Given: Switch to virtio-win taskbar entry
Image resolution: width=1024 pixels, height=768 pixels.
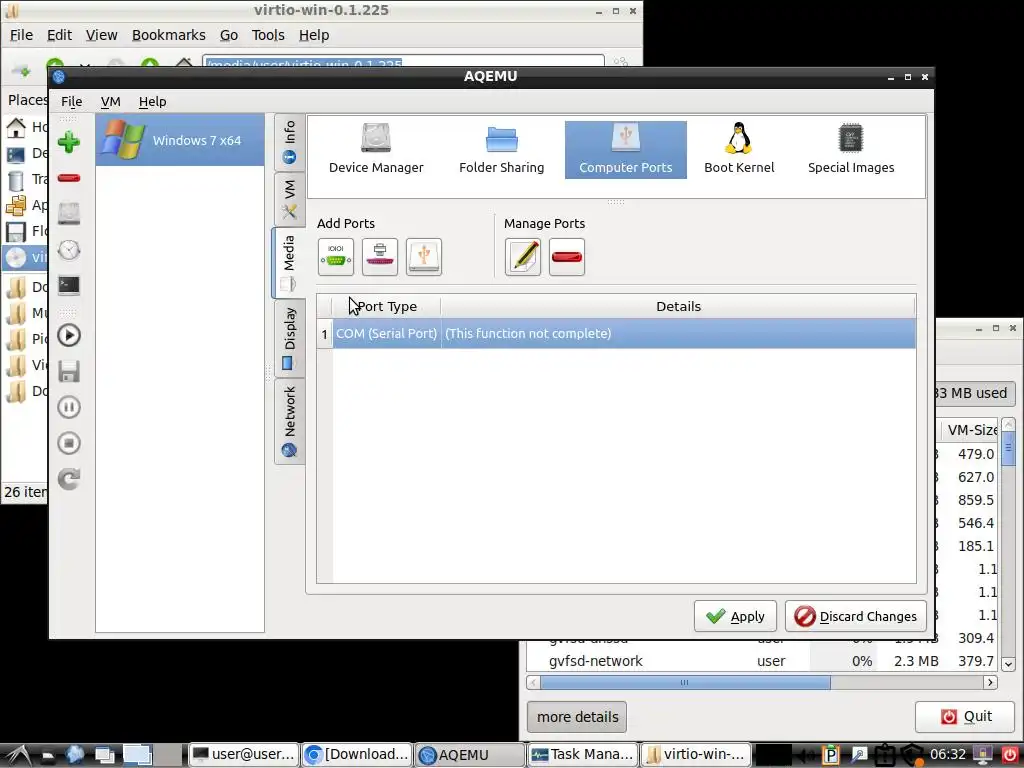Looking at the screenshot, I should tap(696, 754).
